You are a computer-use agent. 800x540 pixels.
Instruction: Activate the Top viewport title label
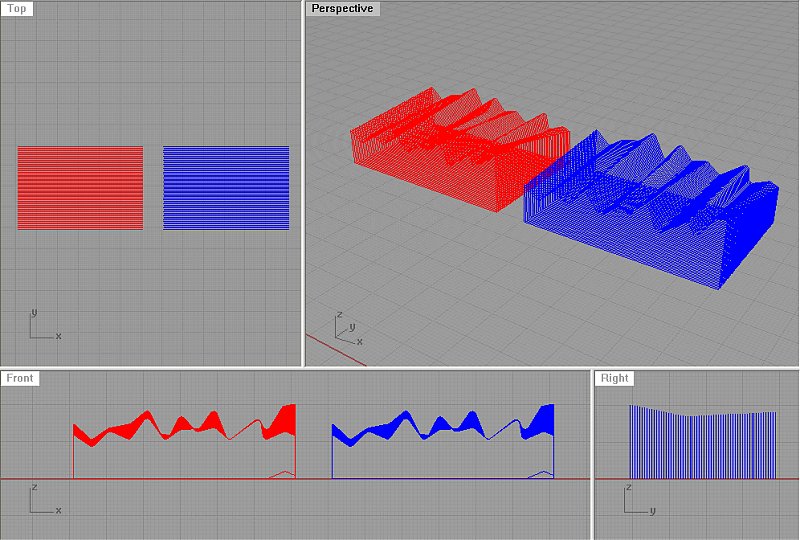pos(17,9)
